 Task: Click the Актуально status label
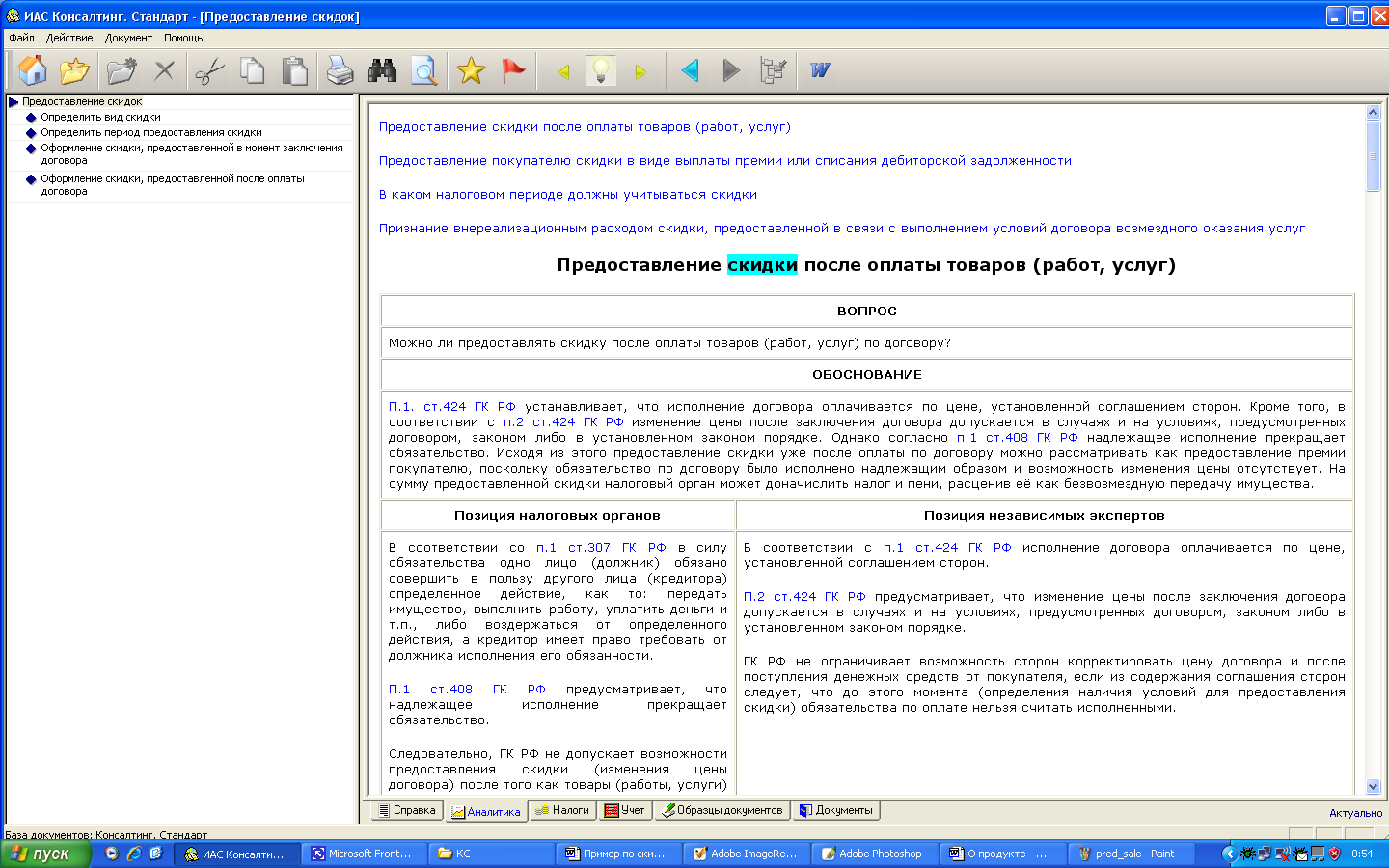pos(1355,813)
